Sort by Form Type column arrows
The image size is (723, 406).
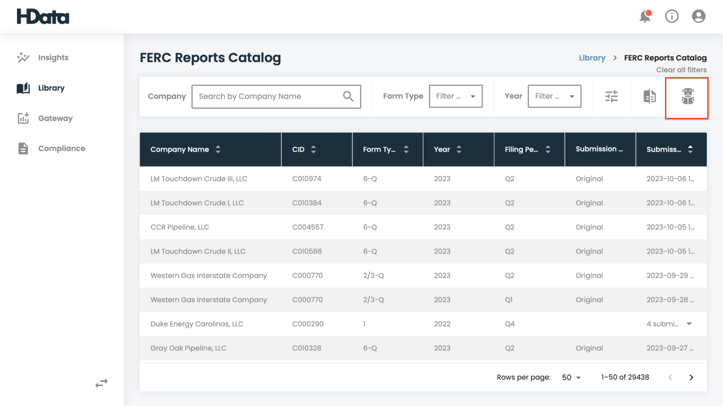406,149
